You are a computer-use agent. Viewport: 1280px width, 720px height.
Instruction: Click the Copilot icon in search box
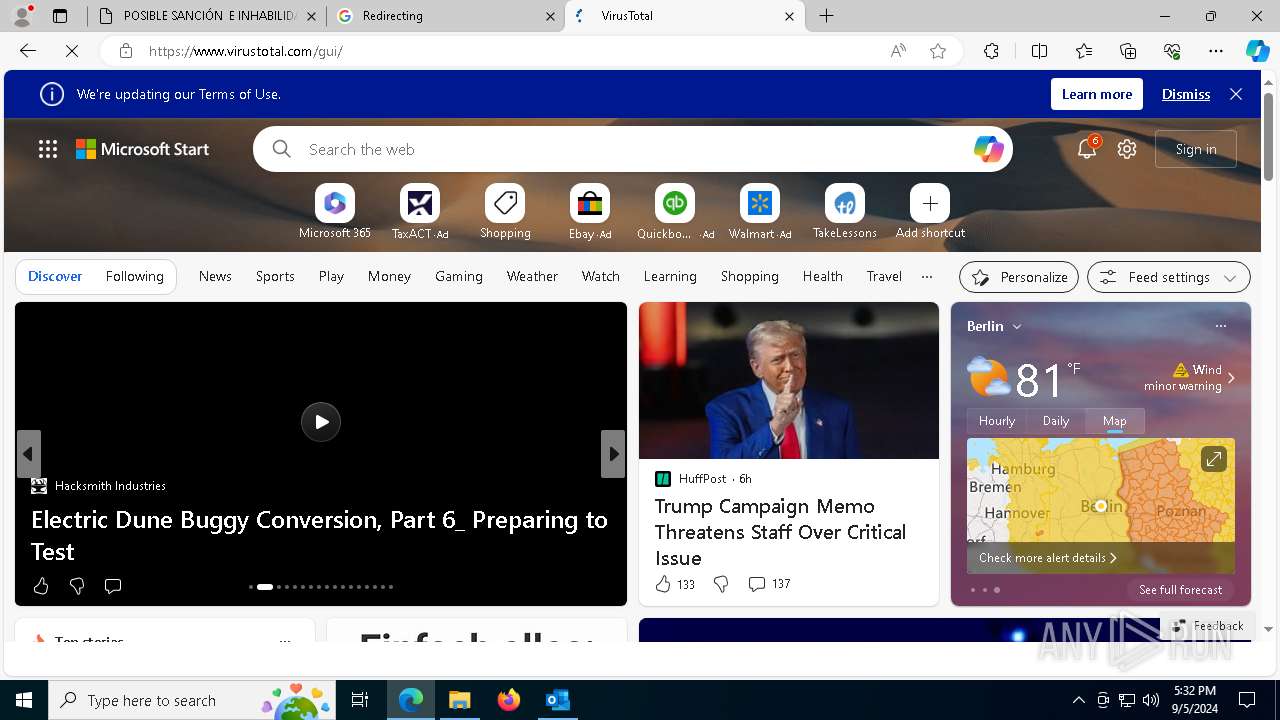coord(988,149)
